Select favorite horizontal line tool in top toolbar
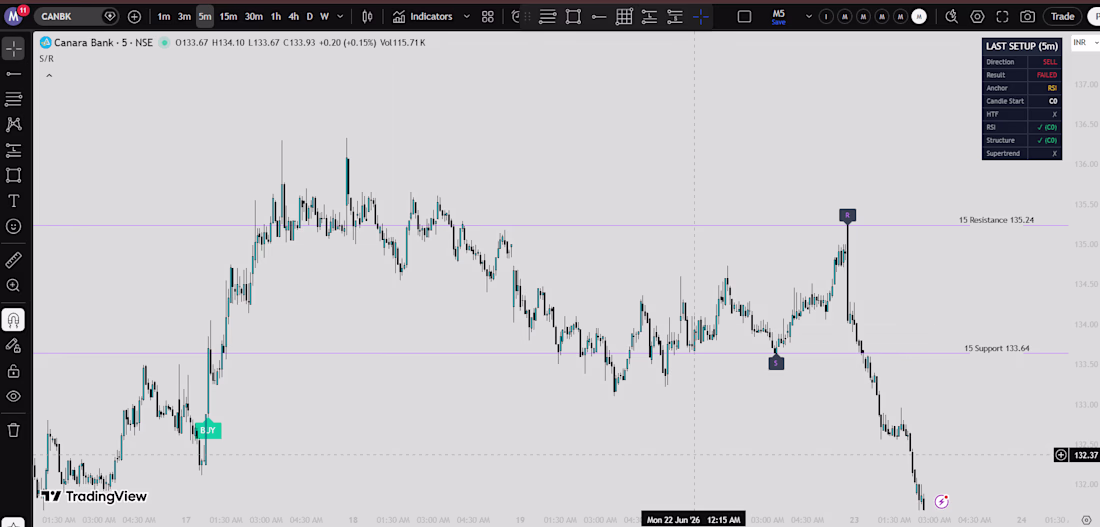 [598, 16]
